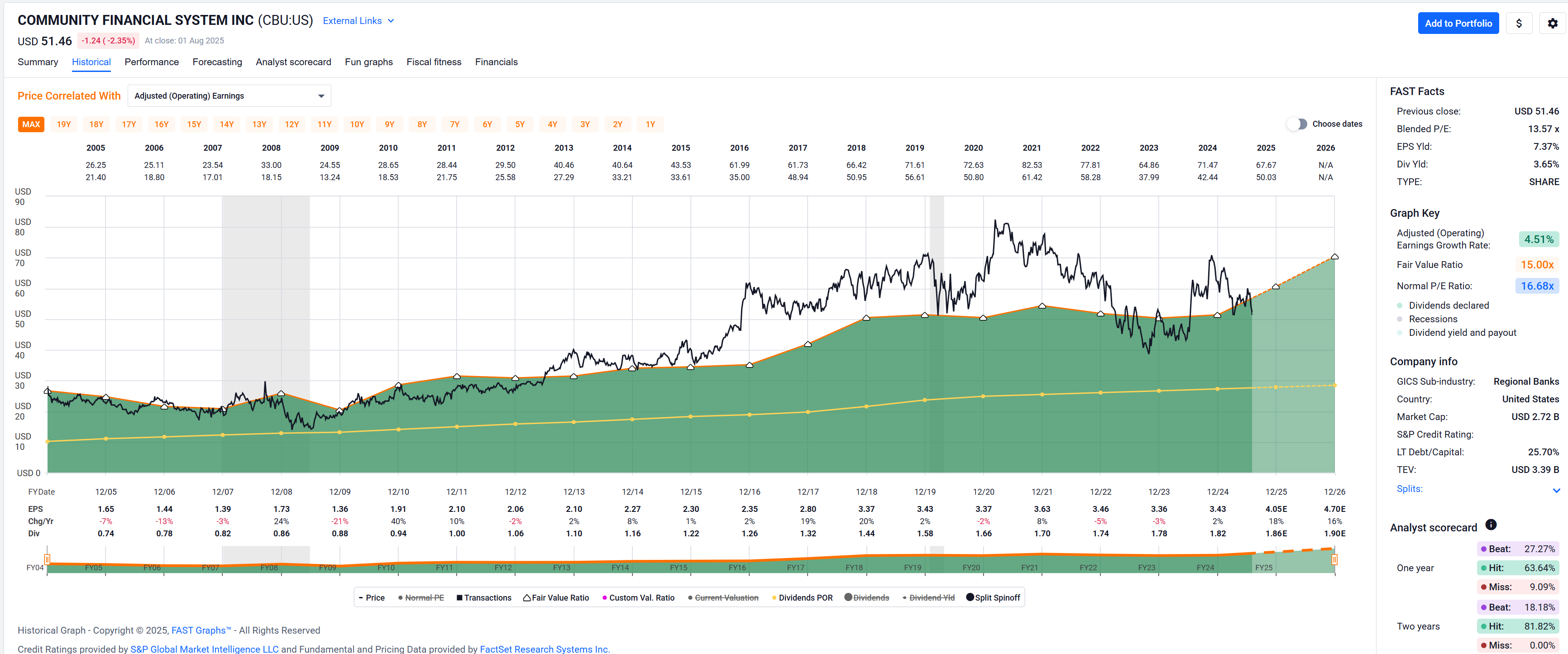
Task: Click the Analyst scorecard info icon
Action: [1491, 525]
